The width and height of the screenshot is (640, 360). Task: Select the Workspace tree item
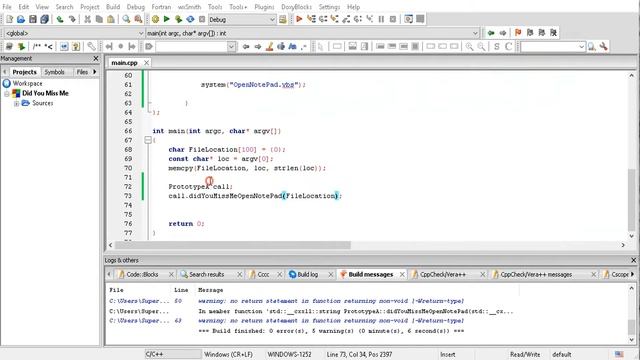click(x=27, y=83)
